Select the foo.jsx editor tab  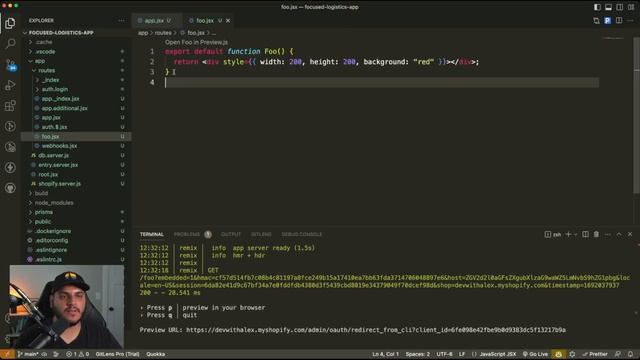coord(205,20)
